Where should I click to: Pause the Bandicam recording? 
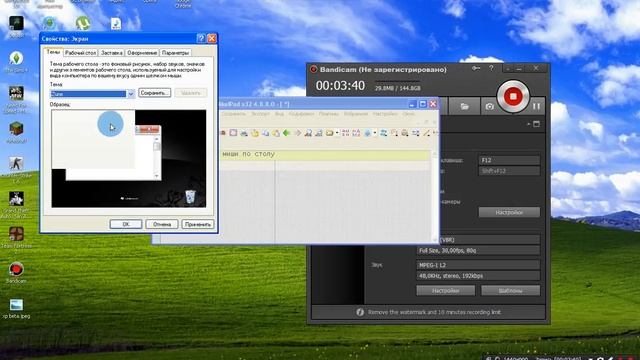(536, 107)
